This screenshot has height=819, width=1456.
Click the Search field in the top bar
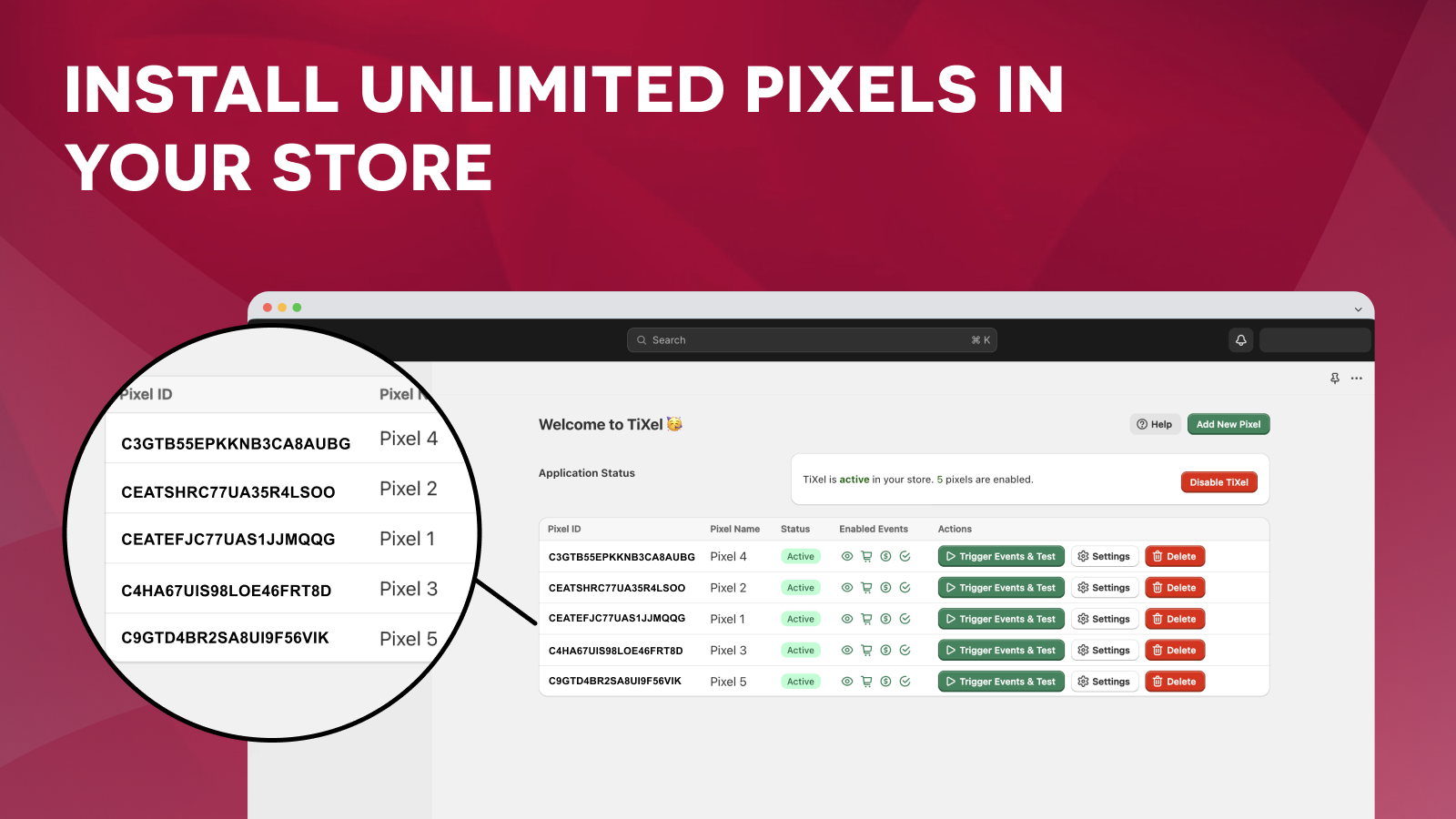tap(812, 340)
